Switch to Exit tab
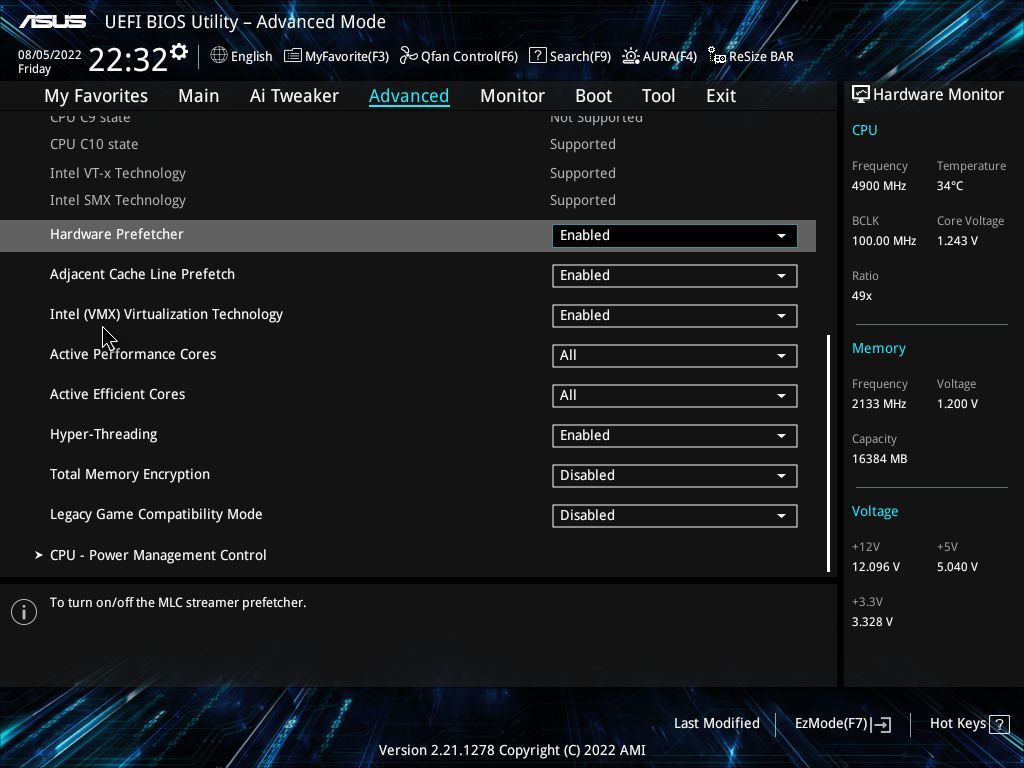The image size is (1024, 768). coord(721,96)
